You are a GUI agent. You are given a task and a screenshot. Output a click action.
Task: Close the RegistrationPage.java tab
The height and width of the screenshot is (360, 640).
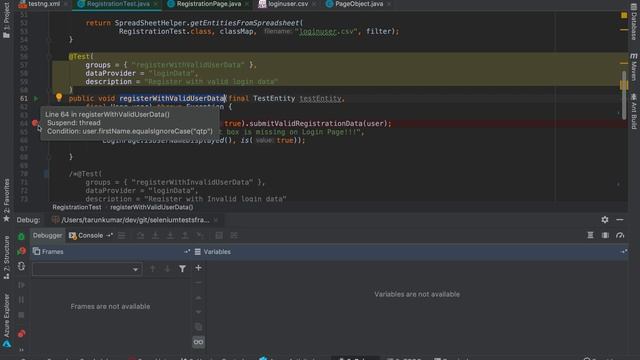click(247, 4)
